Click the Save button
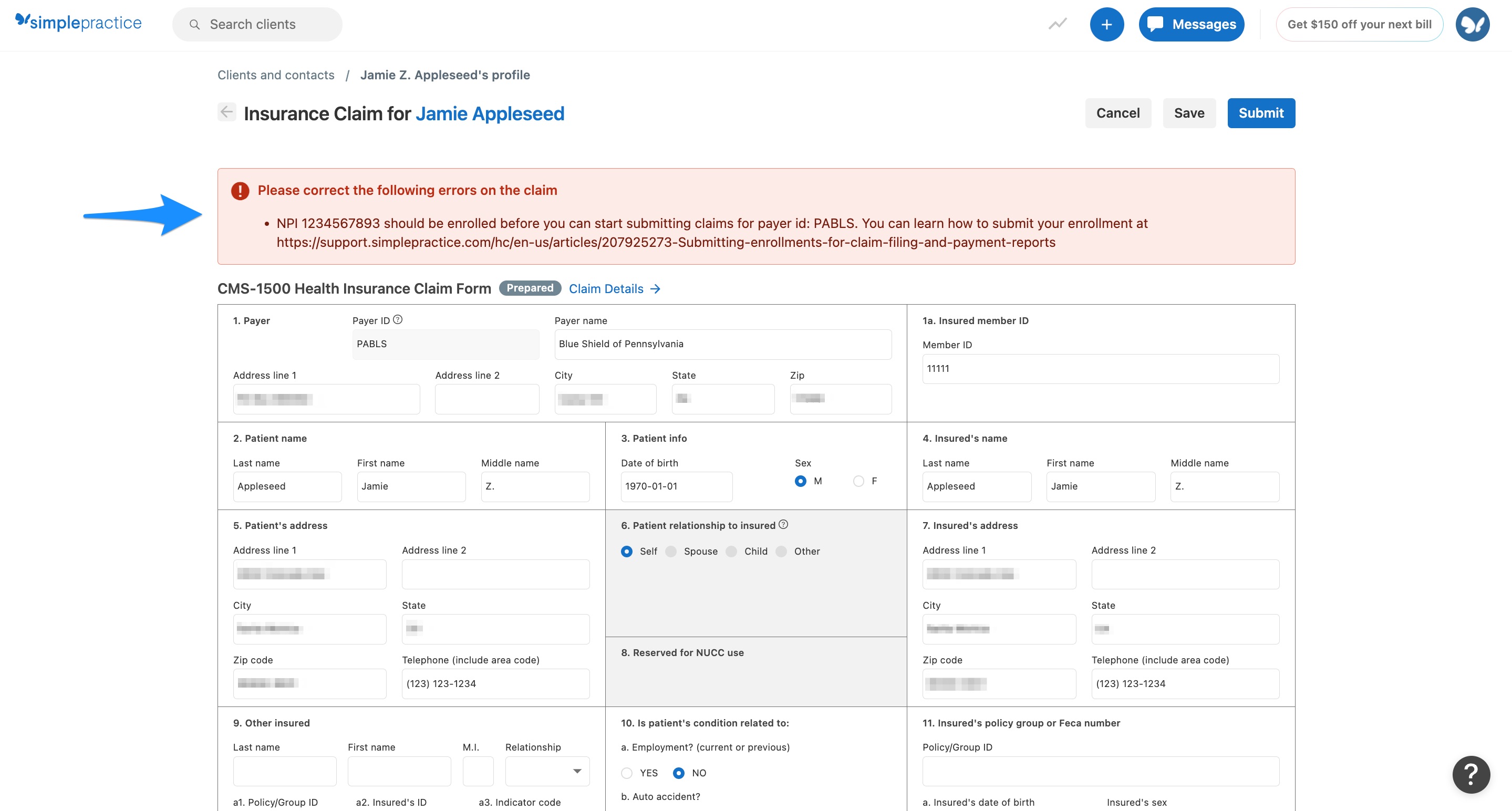This screenshot has height=811, width=1512. pos(1188,113)
